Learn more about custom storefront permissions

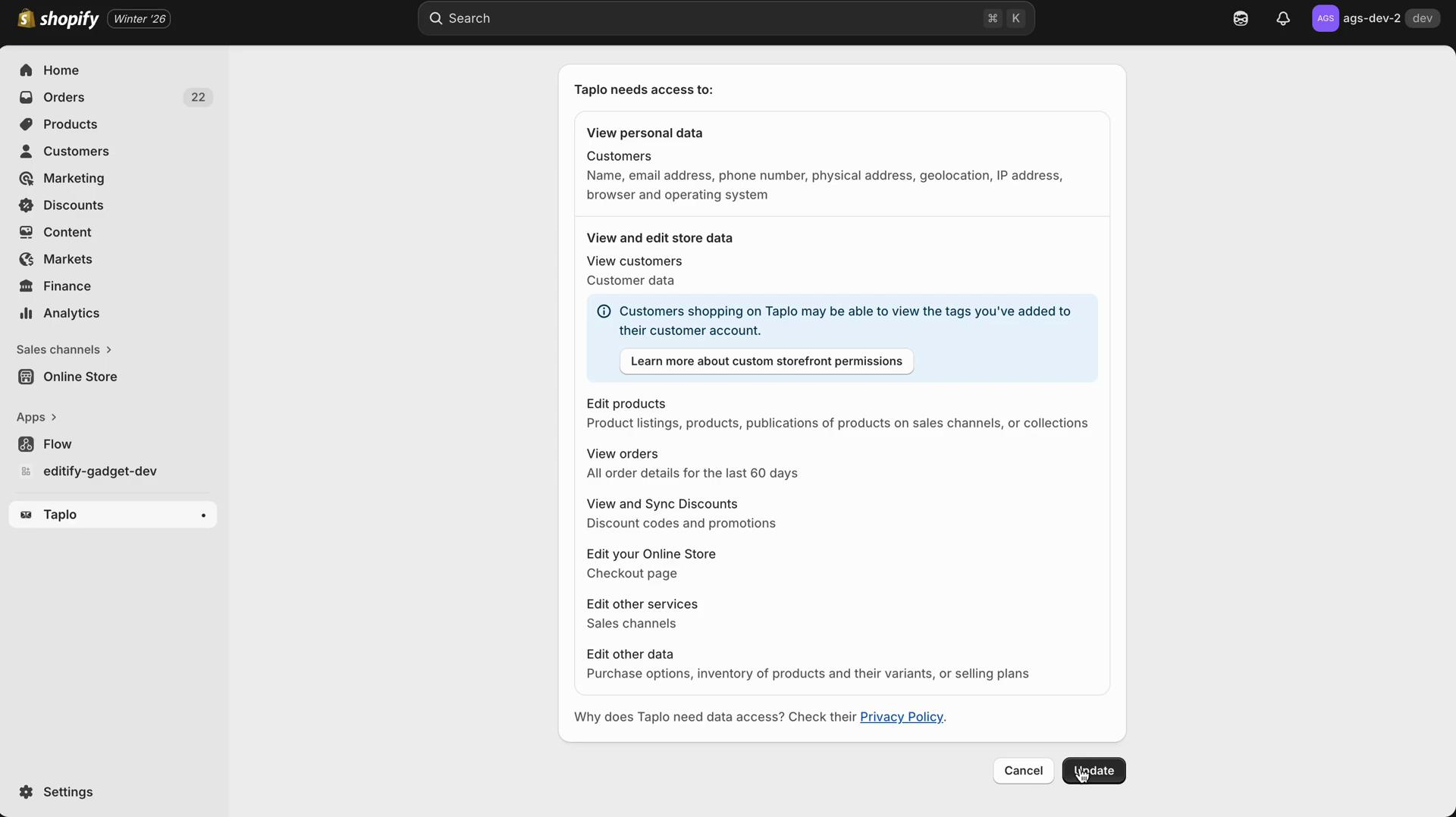point(766,362)
